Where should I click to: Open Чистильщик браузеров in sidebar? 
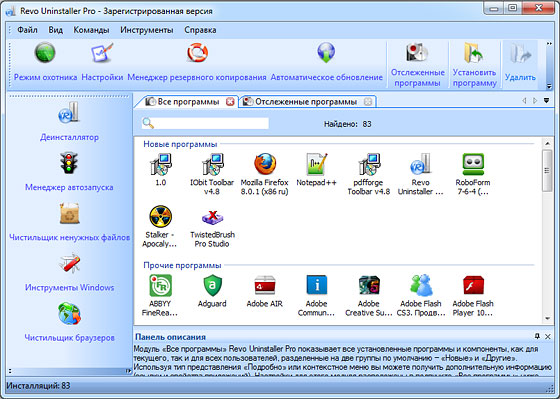(69, 322)
